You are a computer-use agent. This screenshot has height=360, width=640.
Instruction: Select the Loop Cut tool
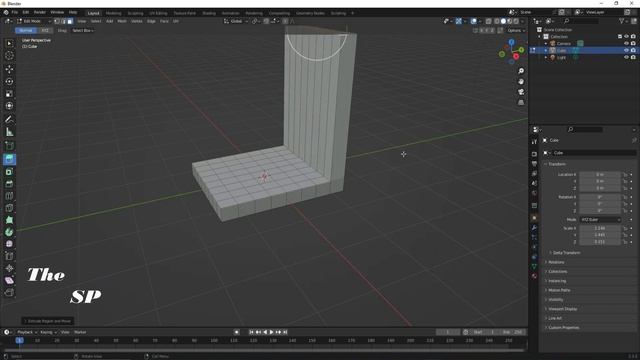pos(9,196)
